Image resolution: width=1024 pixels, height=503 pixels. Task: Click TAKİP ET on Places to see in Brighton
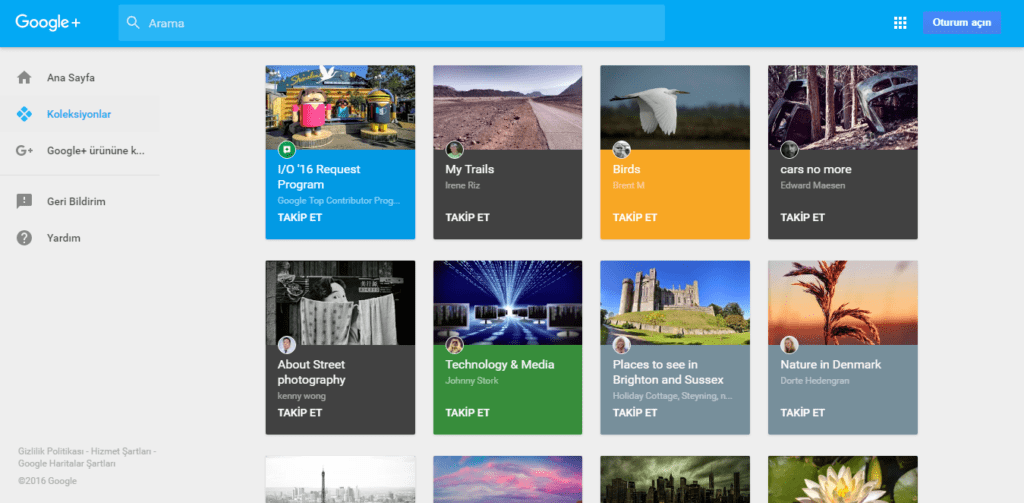[635, 413]
